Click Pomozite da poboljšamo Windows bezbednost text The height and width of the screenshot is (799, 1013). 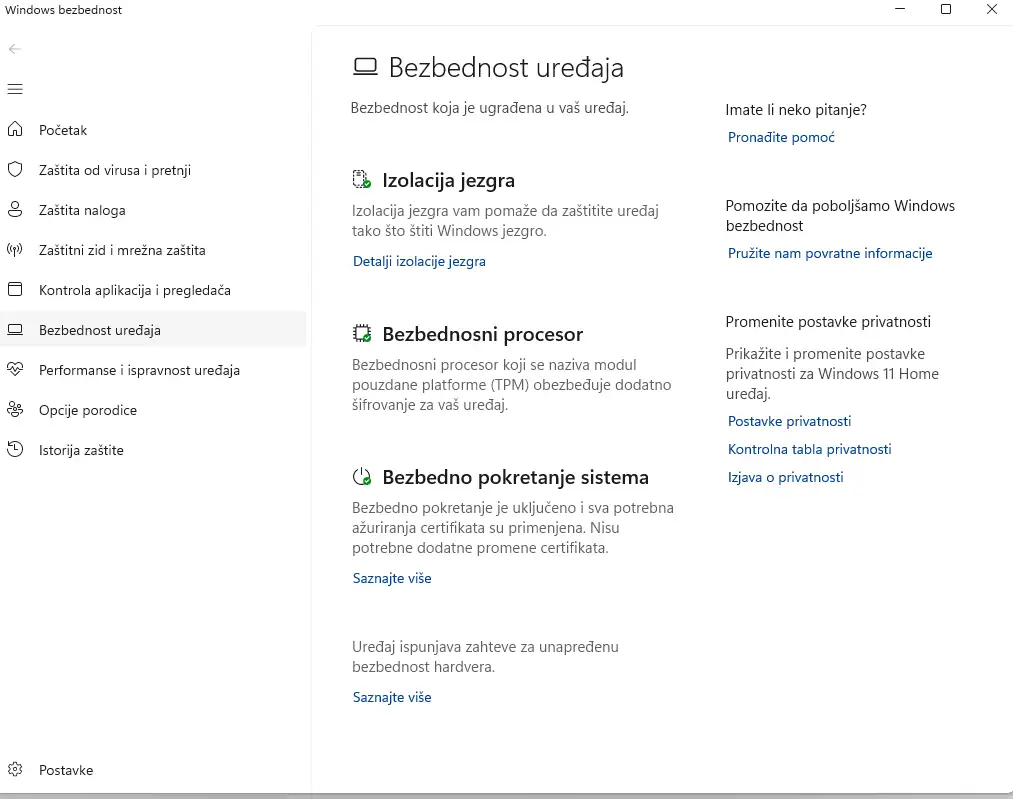click(x=840, y=216)
